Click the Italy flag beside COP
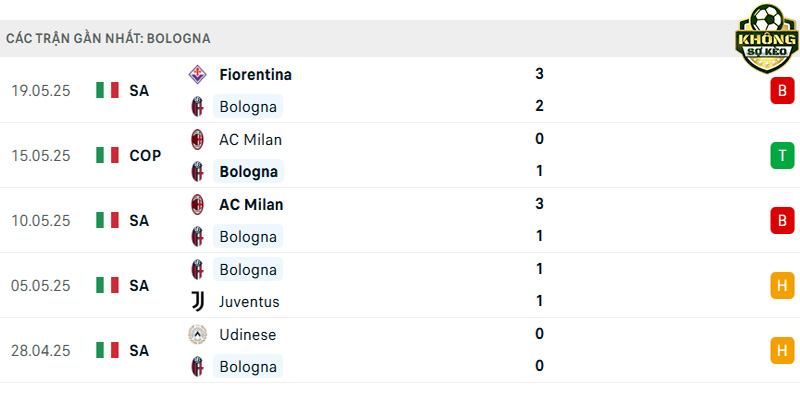The width and height of the screenshot is (800, 400). click(x=107, y=155)
